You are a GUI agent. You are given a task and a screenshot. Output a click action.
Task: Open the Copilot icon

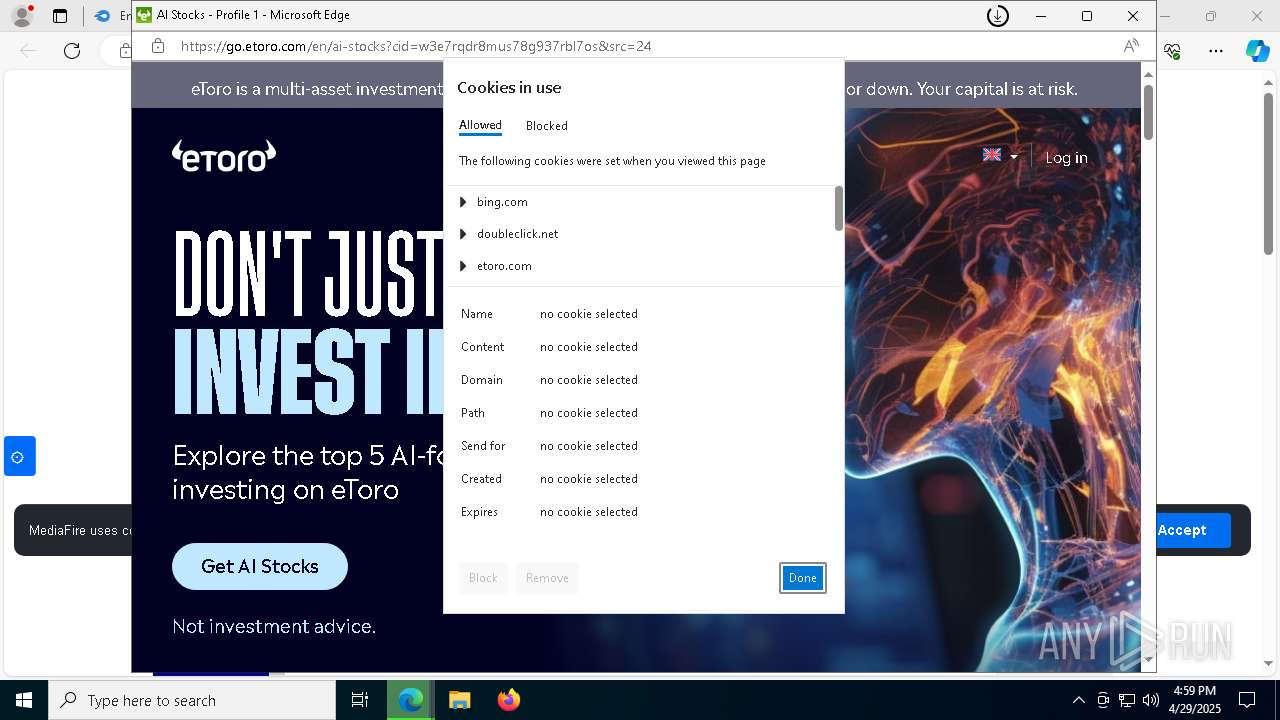pyautogui.click(x=1257, y=51)
